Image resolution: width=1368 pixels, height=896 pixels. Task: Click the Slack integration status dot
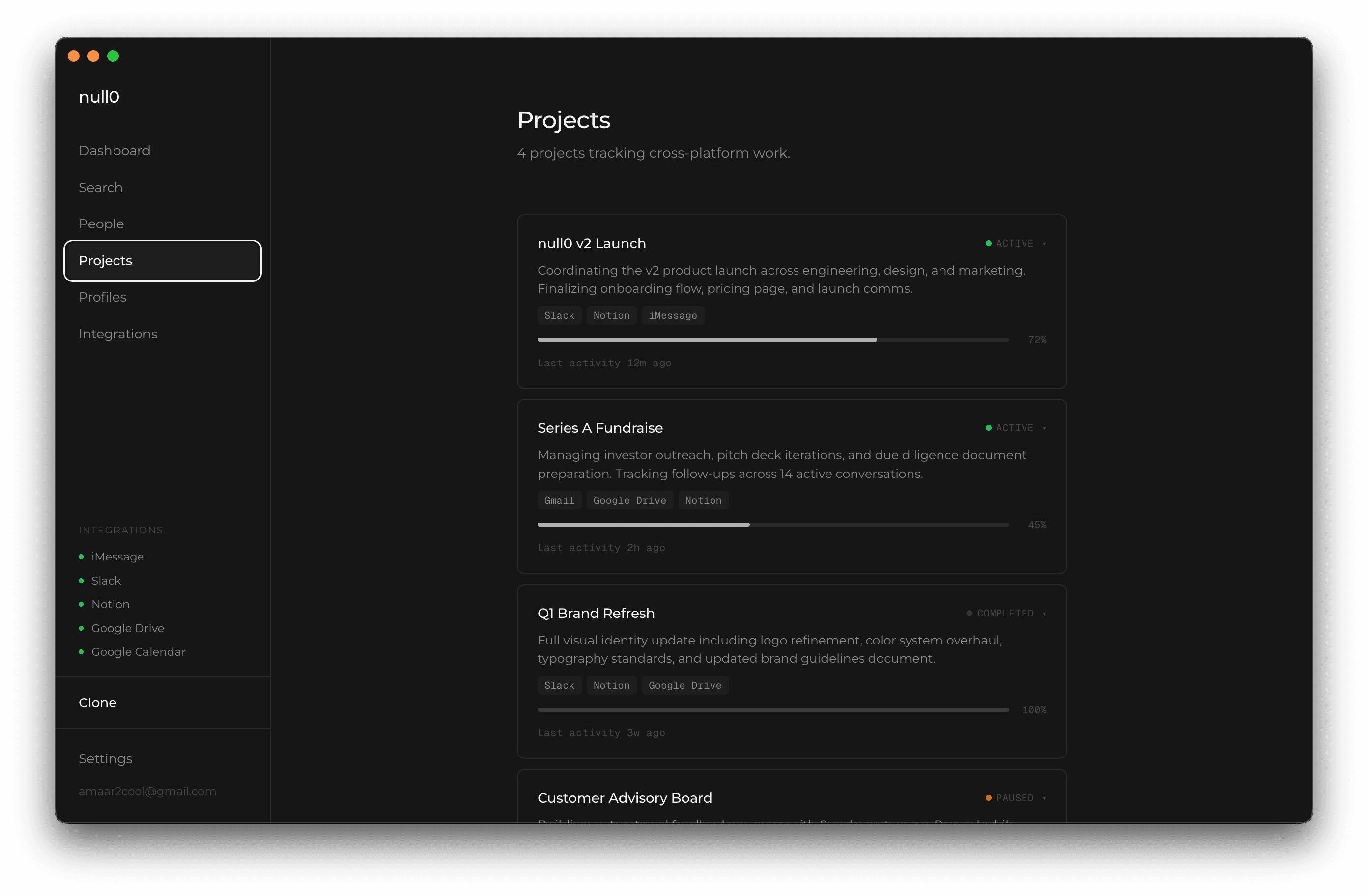[x=81, y=581]
